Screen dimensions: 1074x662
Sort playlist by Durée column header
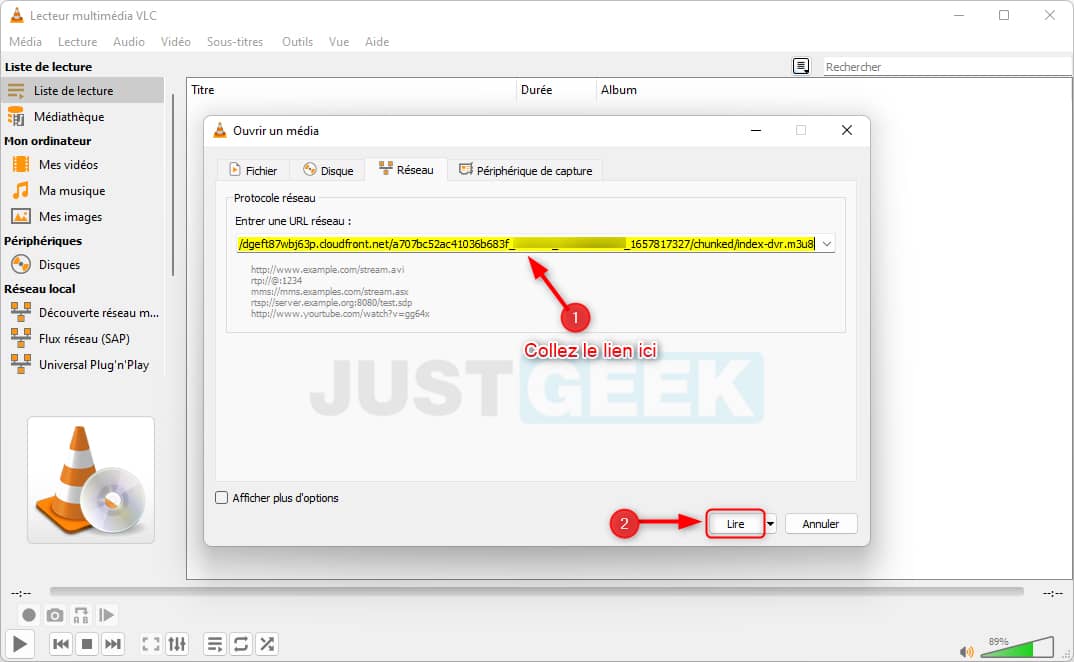coord(556,90)
